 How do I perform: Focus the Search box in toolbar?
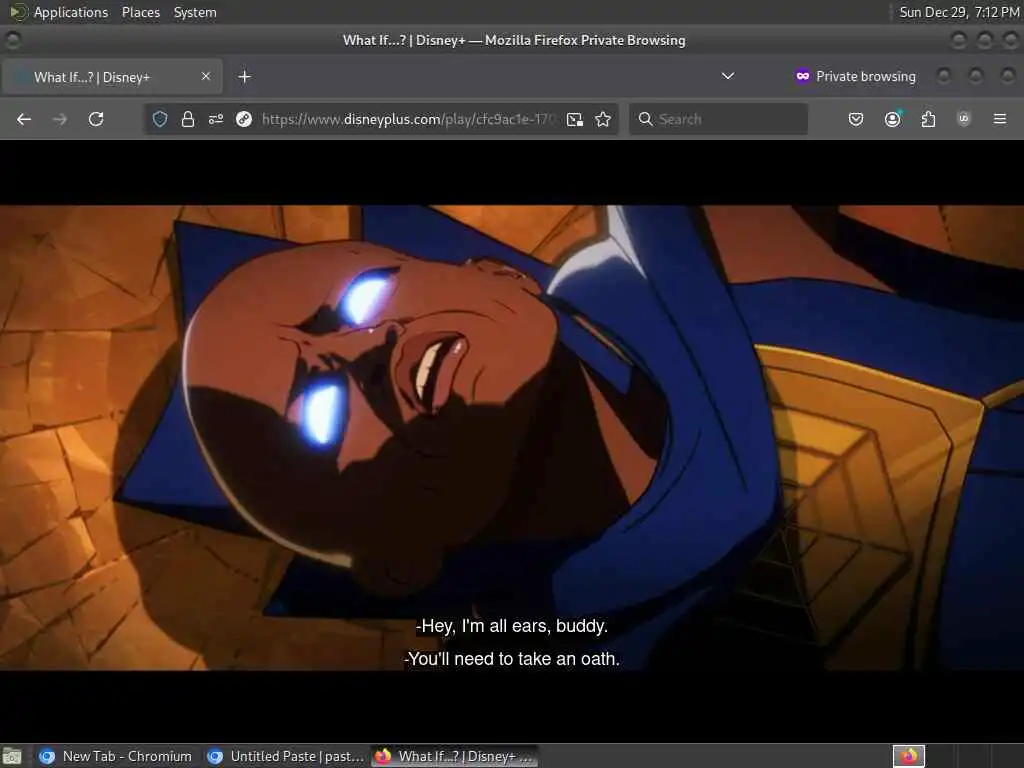tap(718, 119)
